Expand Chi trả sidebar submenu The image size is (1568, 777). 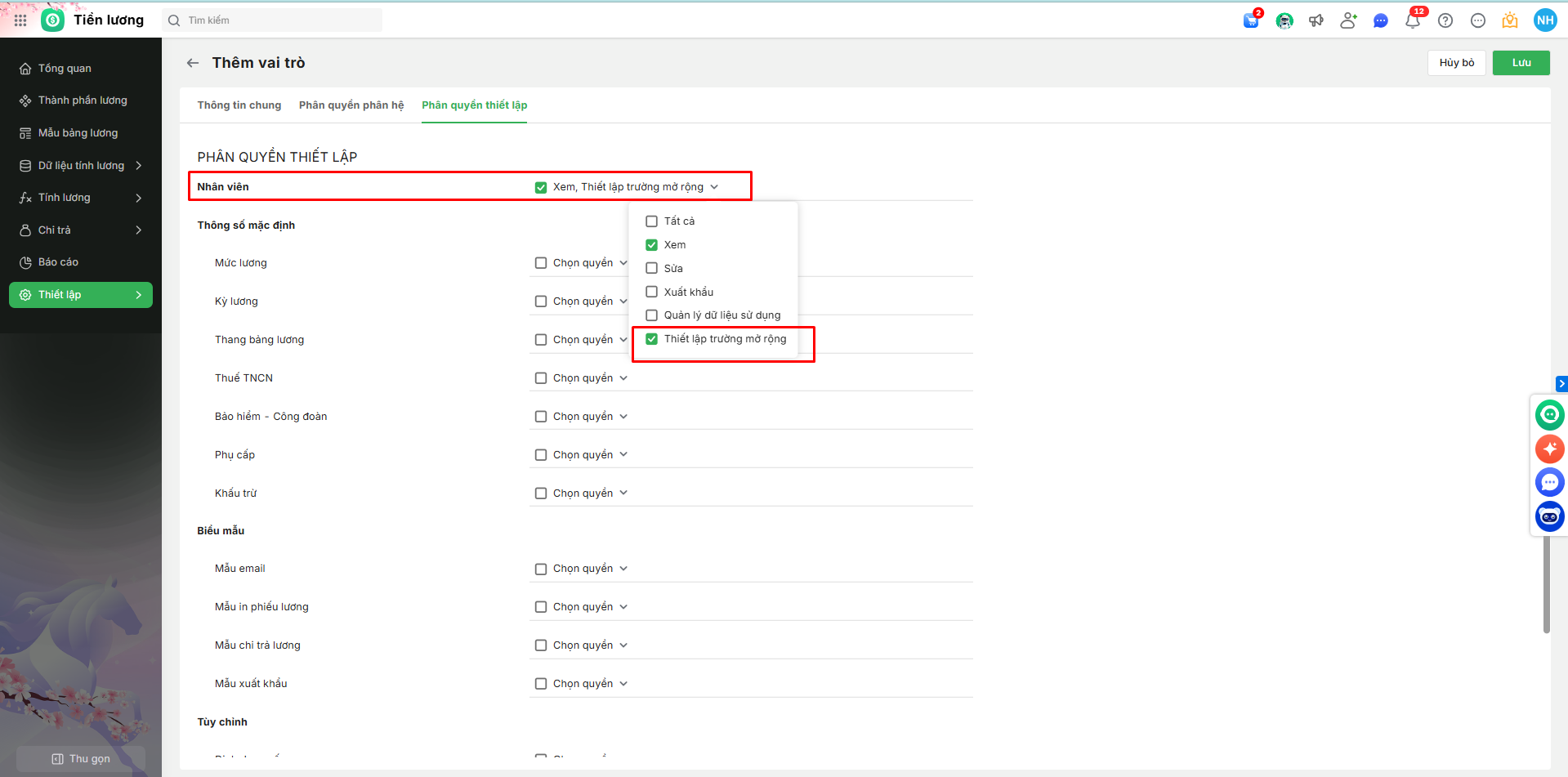pos(139,230)
